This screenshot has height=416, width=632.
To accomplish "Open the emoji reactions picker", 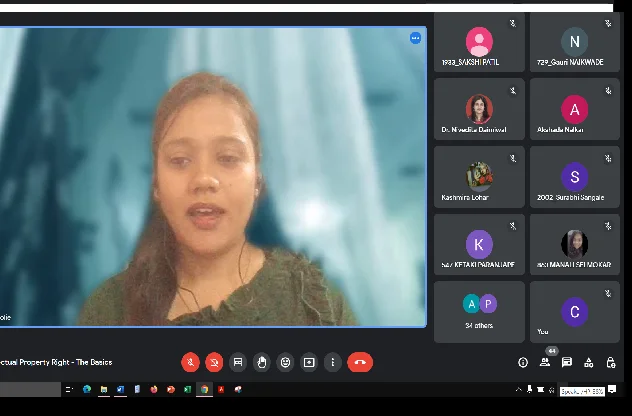I will pyautogui.click(x=286, y=362).
